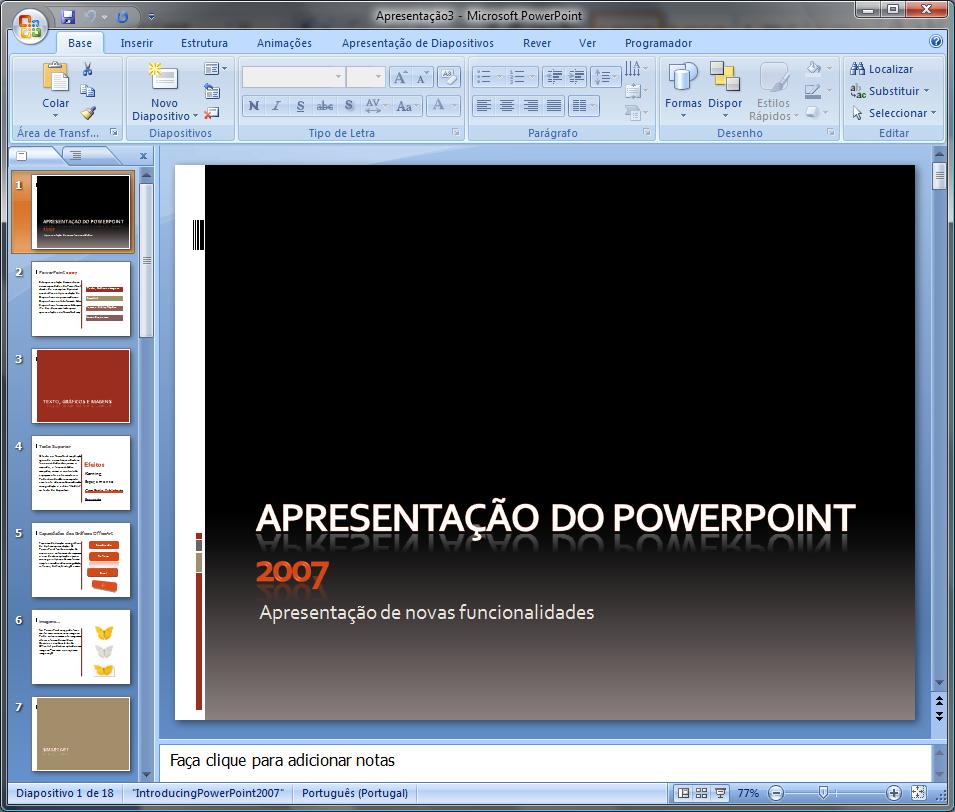Toggle text shadow S

[348, 106]
